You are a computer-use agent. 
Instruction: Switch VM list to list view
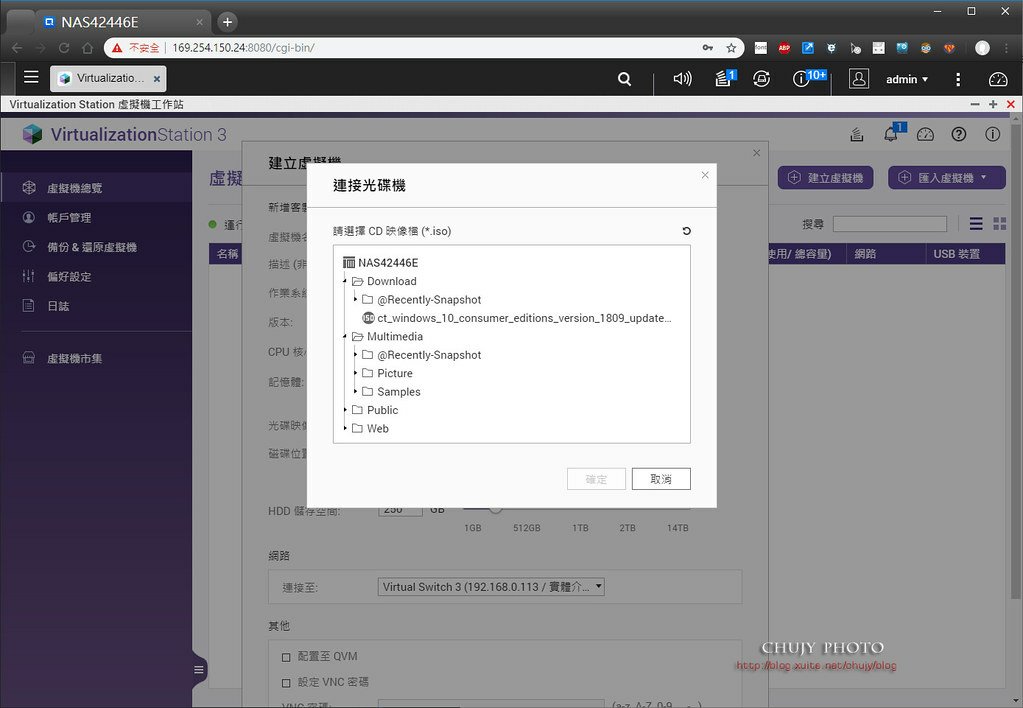[x=976, y=224]
